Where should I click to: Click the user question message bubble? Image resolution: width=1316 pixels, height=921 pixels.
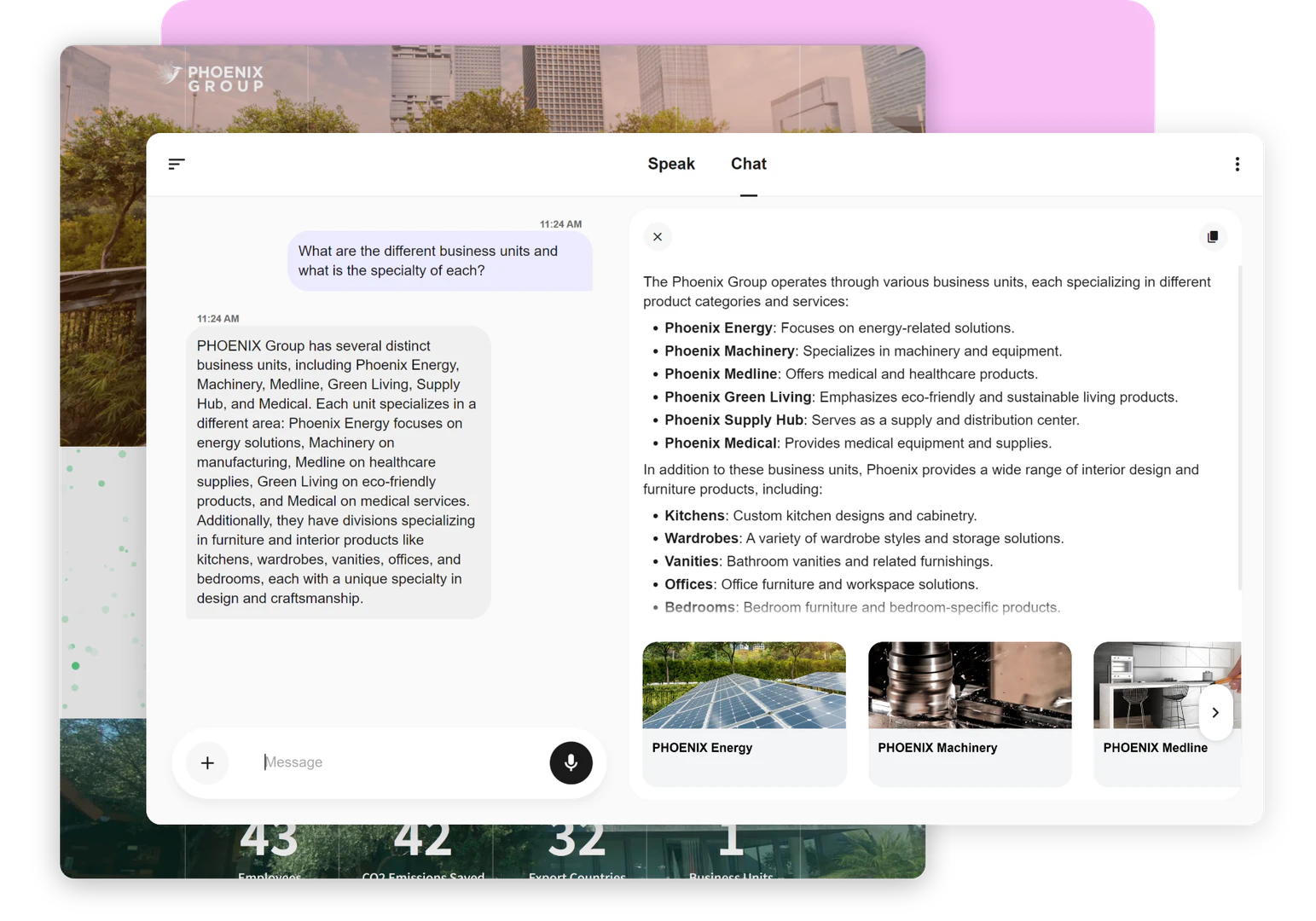coord(439,261)
